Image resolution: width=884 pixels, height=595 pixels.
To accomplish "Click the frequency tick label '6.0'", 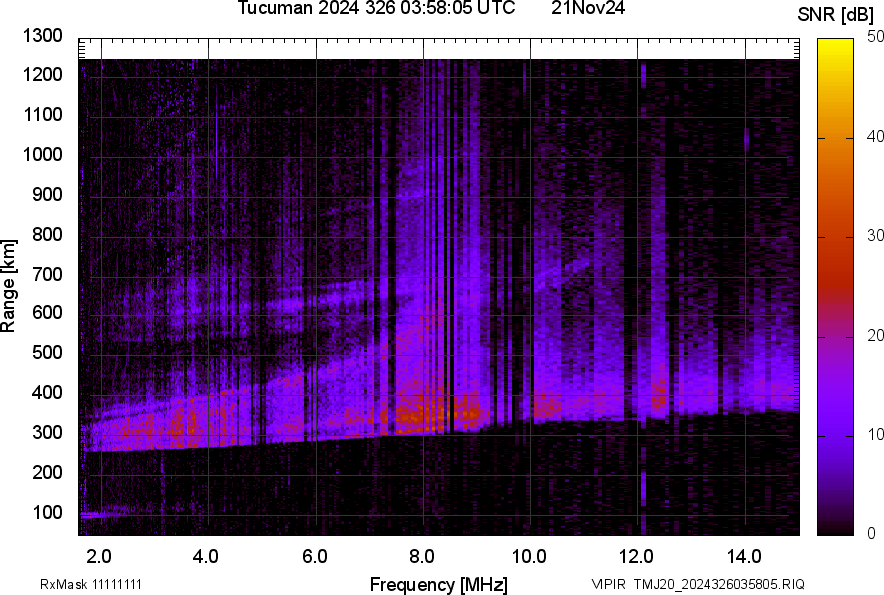I will (x=315, y=557).
